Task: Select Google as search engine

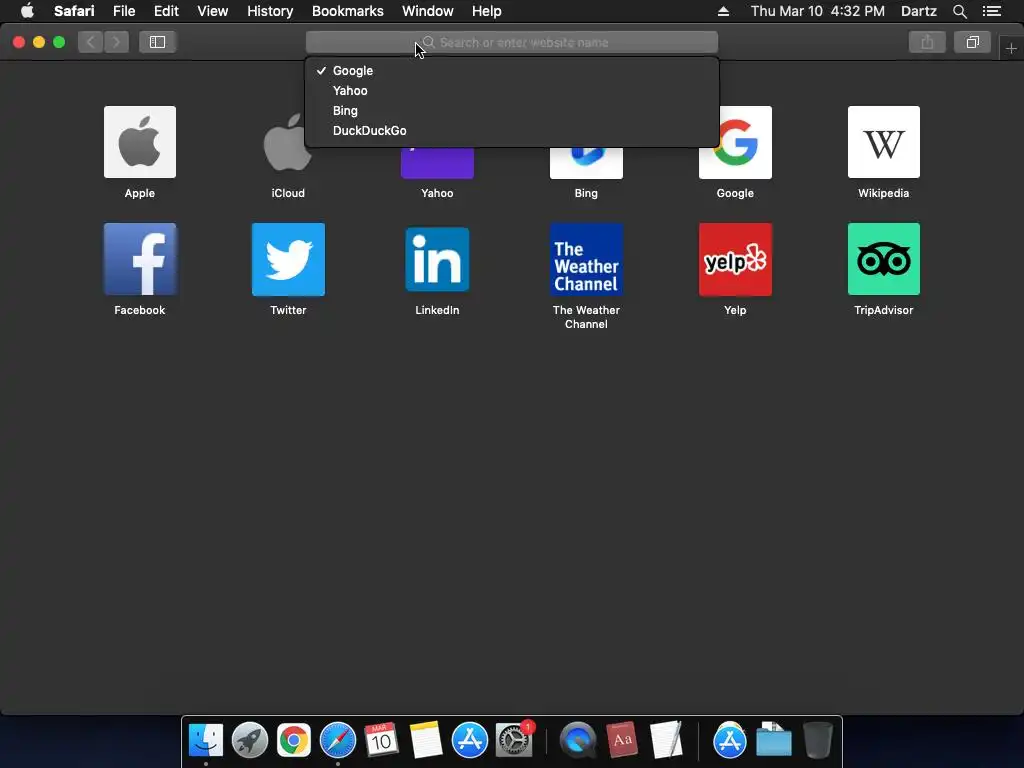Action: point(512,71)
